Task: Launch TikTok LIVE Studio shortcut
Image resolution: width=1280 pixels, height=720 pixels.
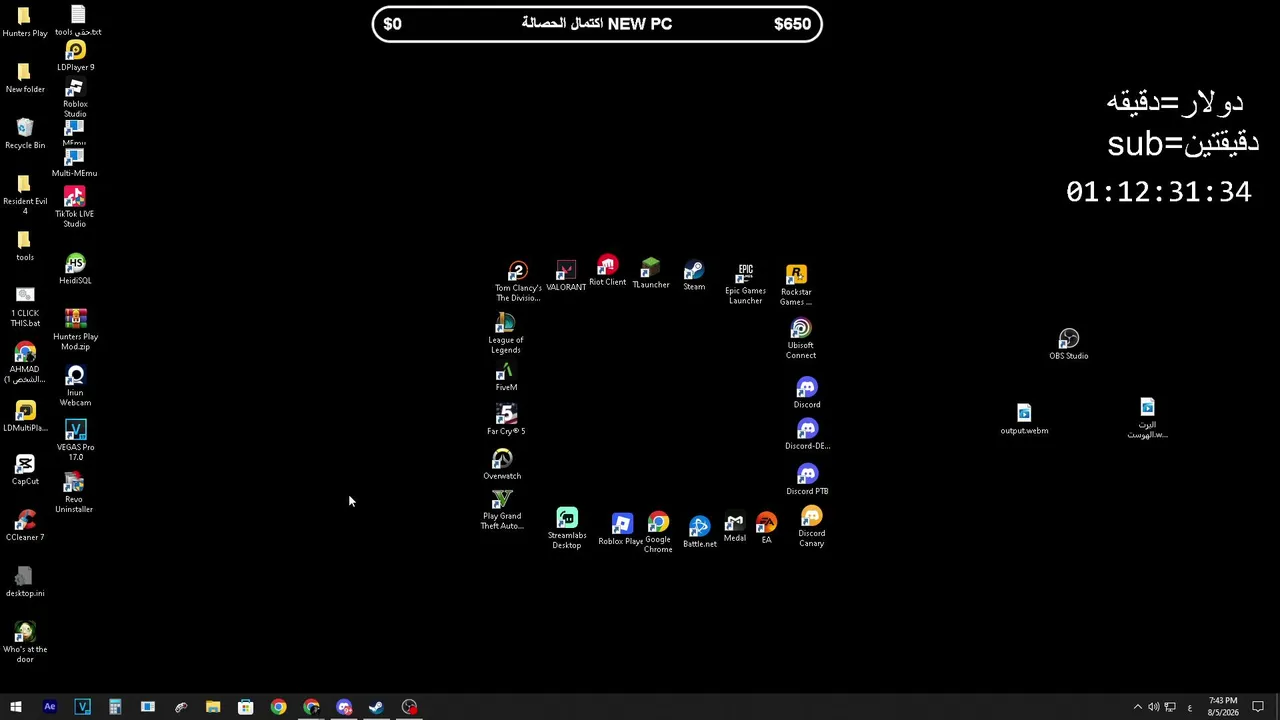Action: coord(75,207)
